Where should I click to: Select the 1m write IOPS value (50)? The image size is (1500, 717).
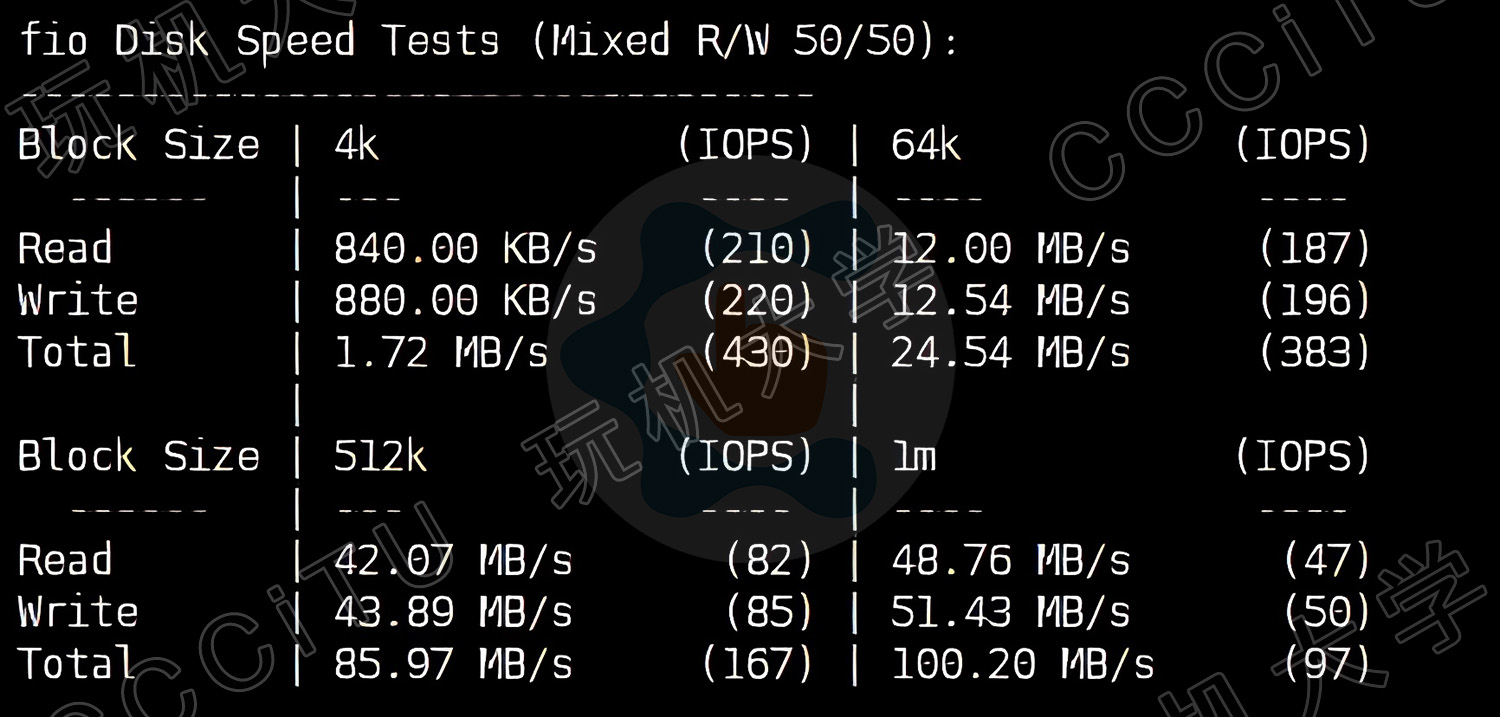1327,612
